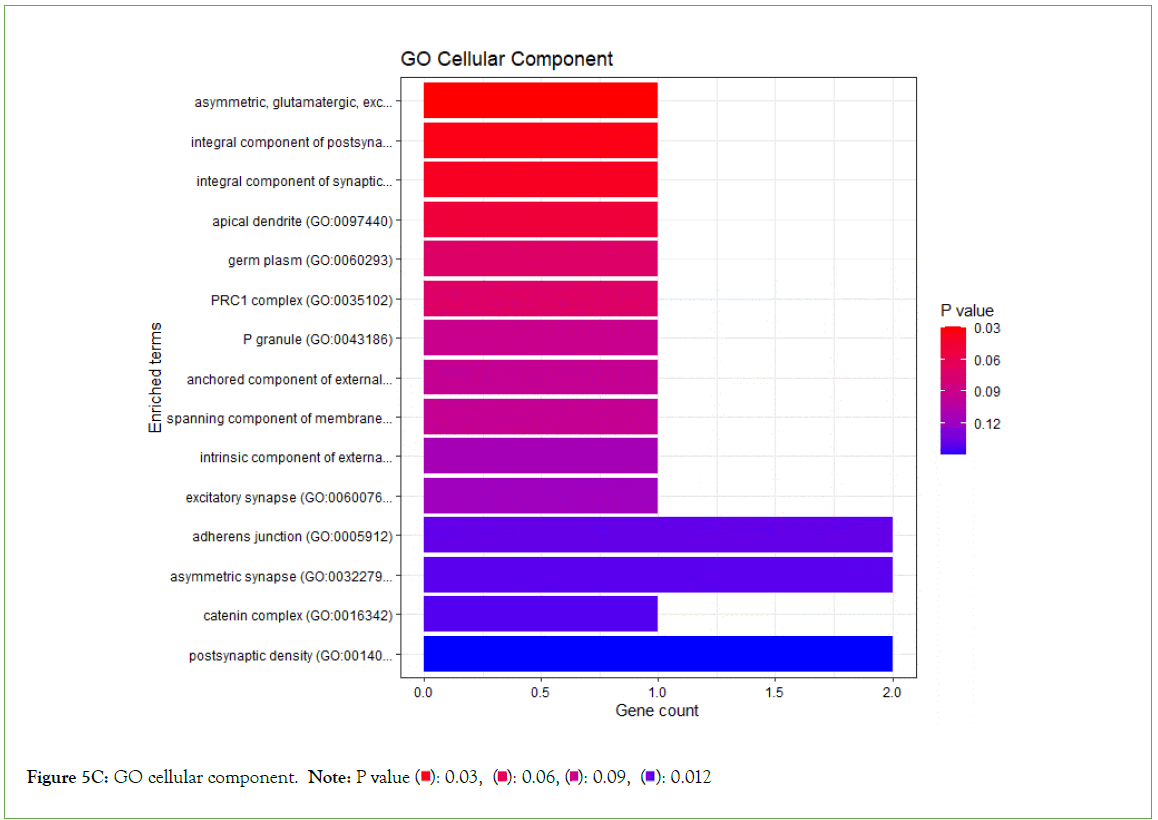Click the apical dendrite bar
1158x820 pixels.
tap(540, 220)
